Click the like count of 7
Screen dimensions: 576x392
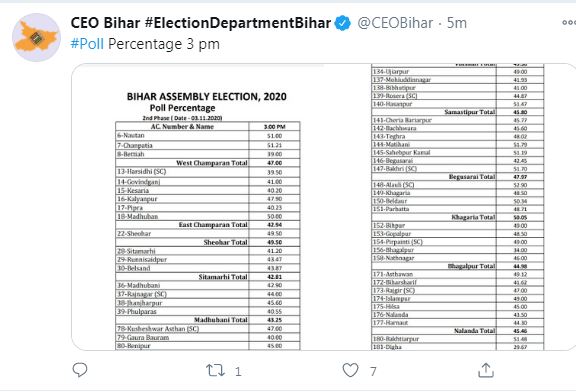(373, 372)
